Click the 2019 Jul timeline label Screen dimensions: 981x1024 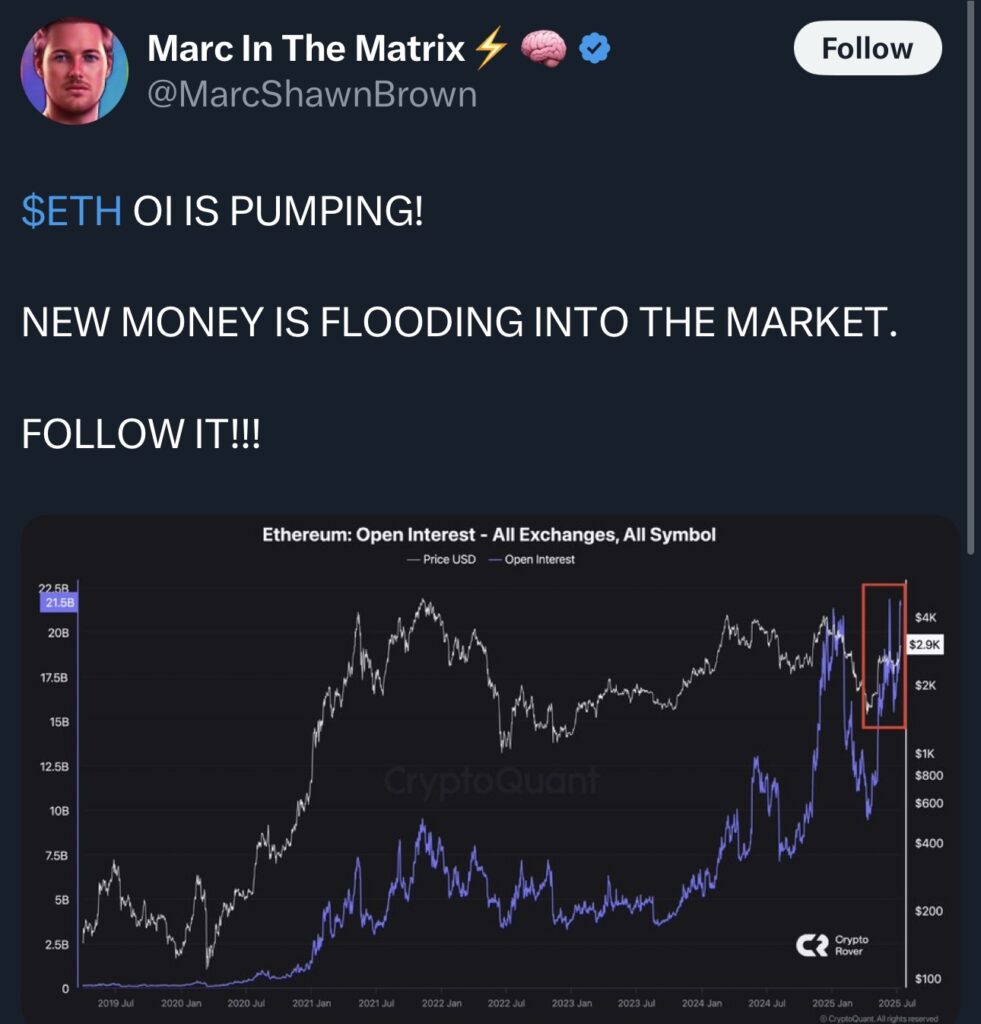click(x=116, y=1002)
